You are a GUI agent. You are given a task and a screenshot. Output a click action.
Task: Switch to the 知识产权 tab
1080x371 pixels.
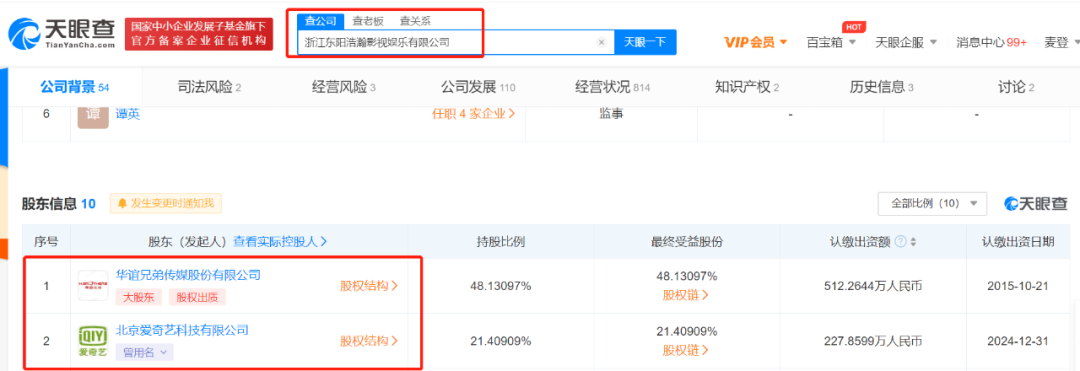pyautogui.click(x=747, y=87)
